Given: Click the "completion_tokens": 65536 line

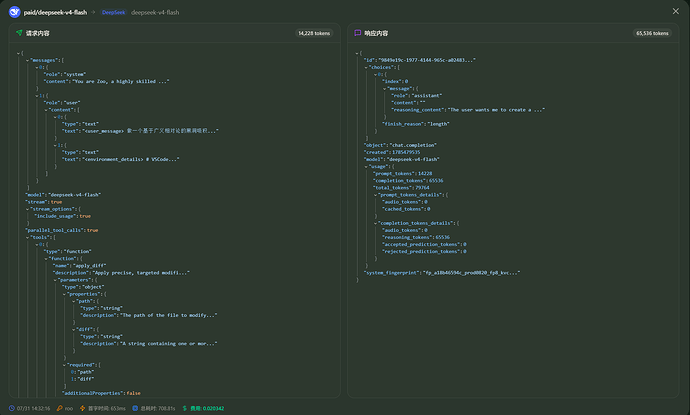Looking at the screenshot, I should click(x=408, y=180).
